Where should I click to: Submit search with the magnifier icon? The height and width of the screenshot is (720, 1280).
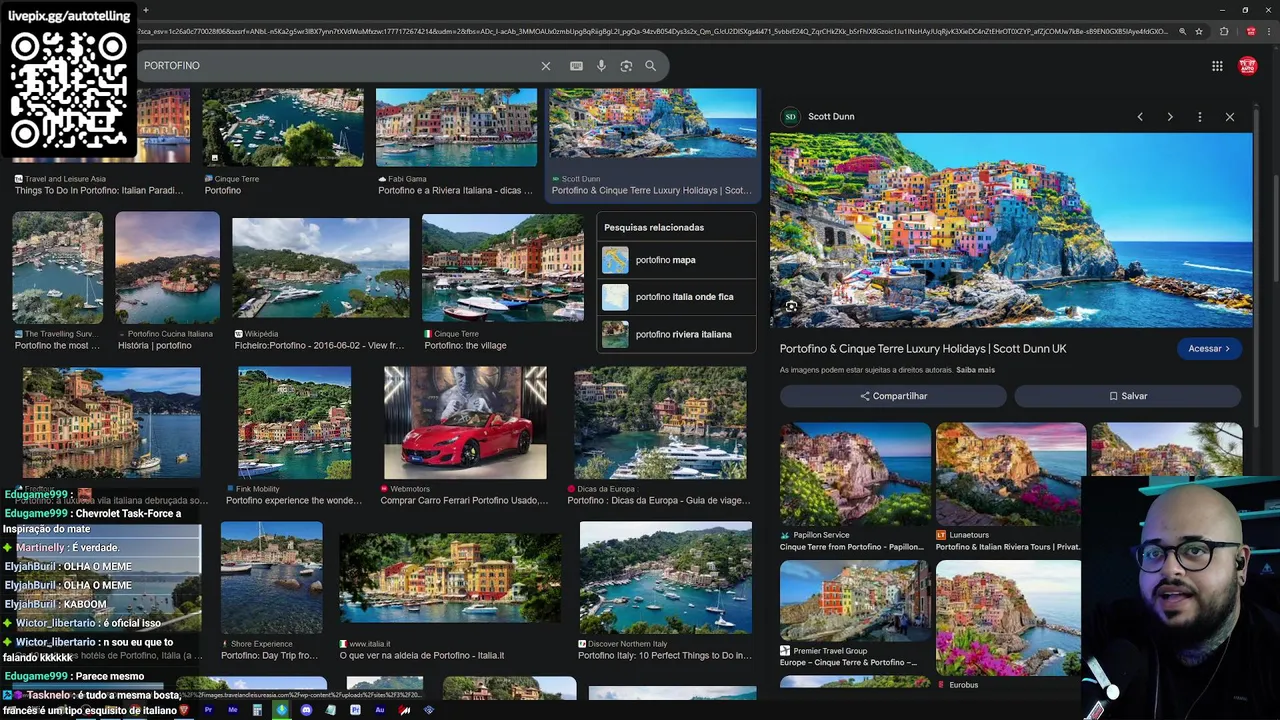(x=650, y=66)
